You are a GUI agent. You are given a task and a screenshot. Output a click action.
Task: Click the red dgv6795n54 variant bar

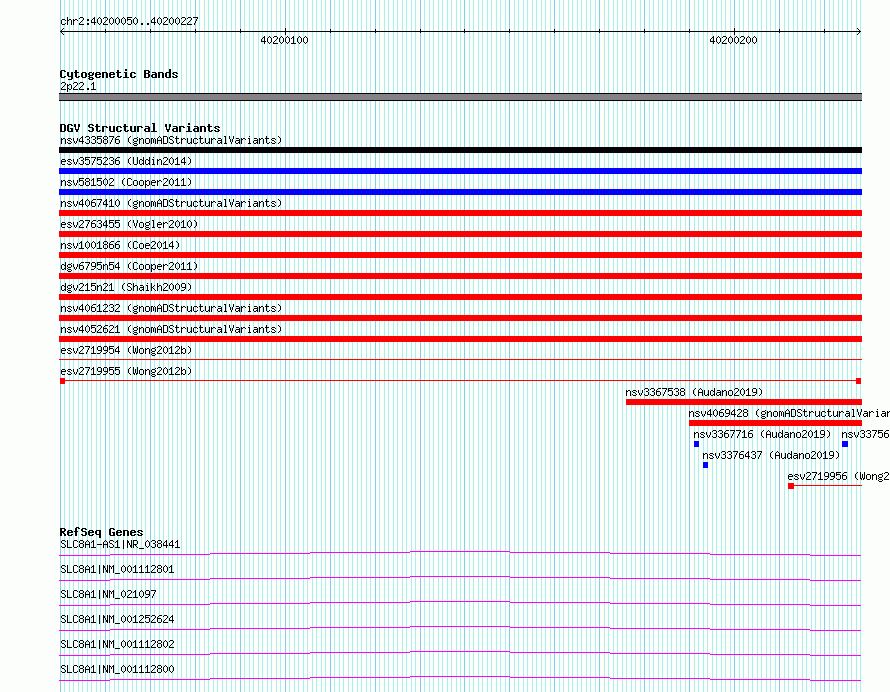460,276
